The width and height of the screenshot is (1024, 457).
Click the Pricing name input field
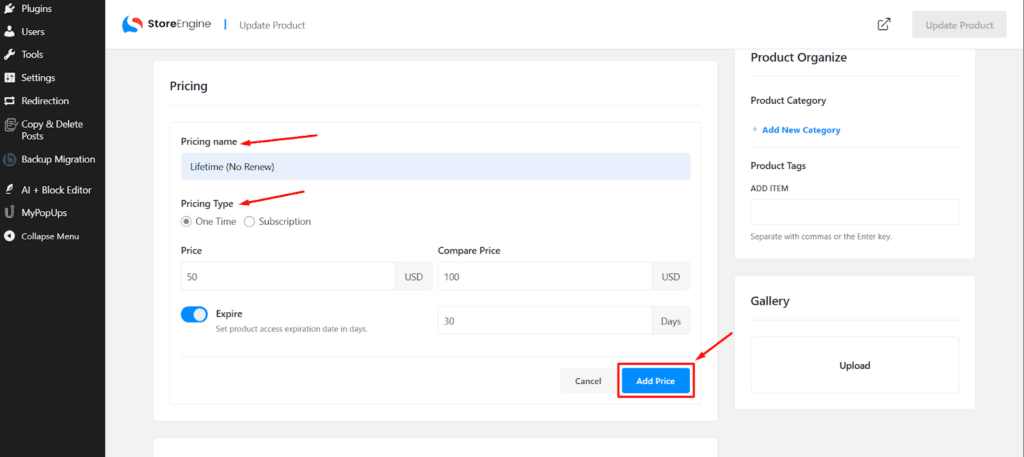click(435, 166)
